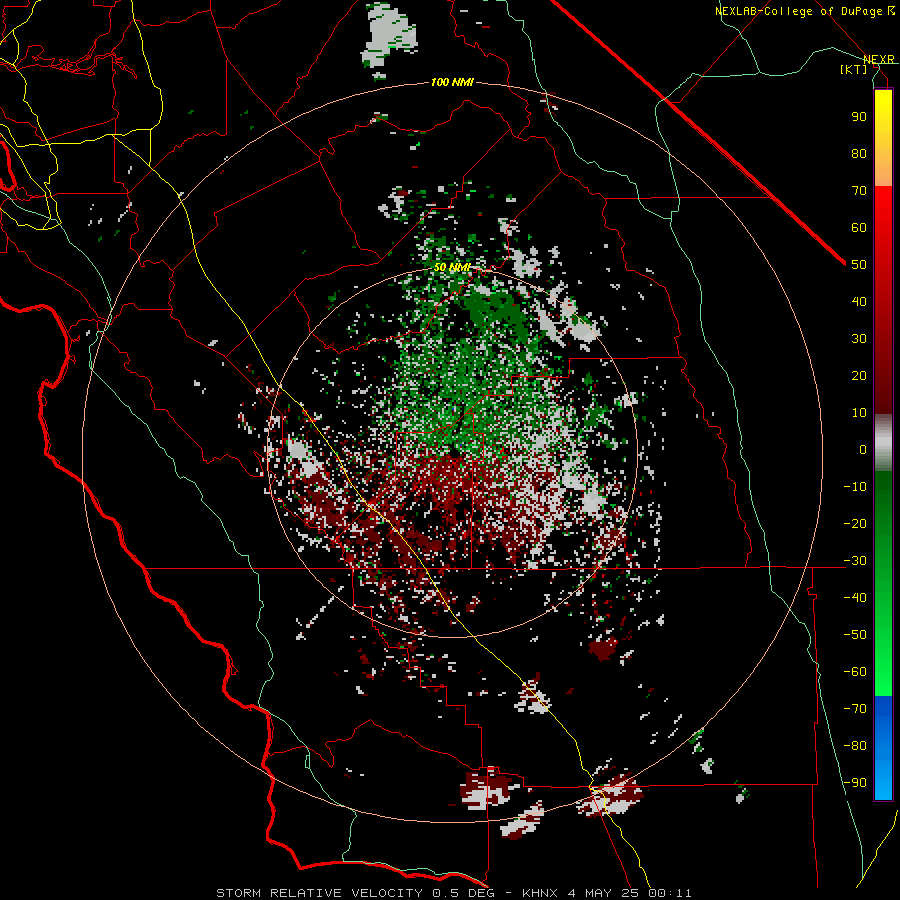
Task: Select the "80" value on the velocity scale
Action: [859, 153]
